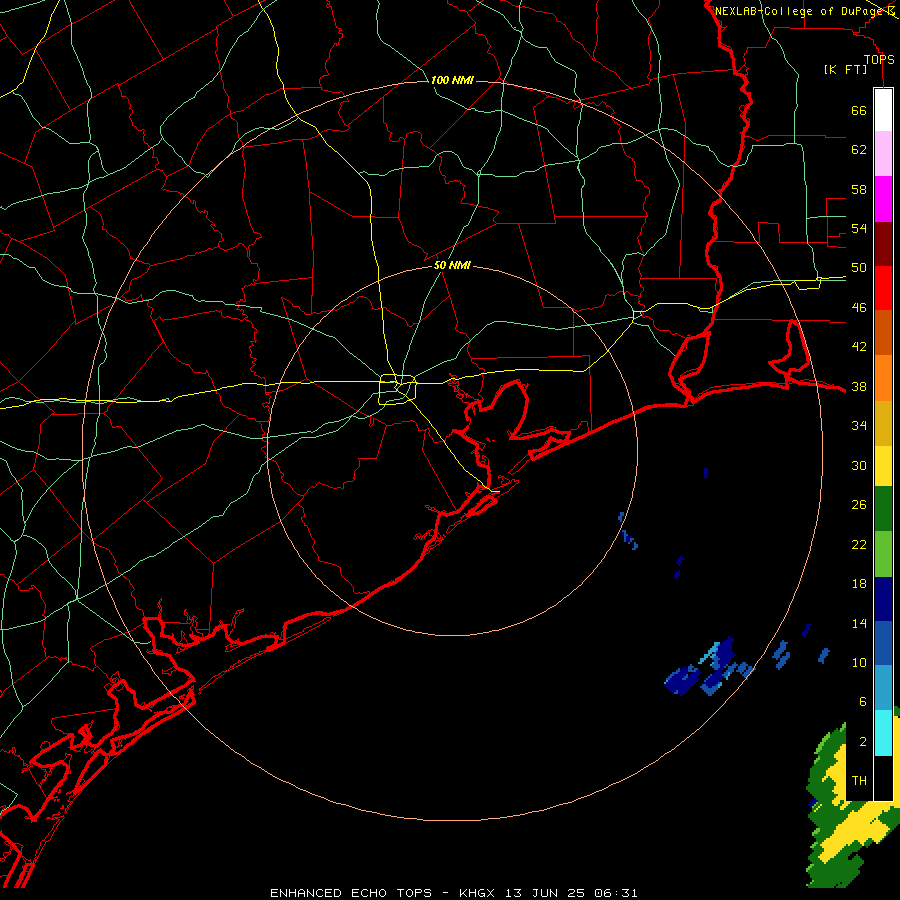Select the black TH swatch in the legend
900x900 pixels.
click(x=883, y=778)
